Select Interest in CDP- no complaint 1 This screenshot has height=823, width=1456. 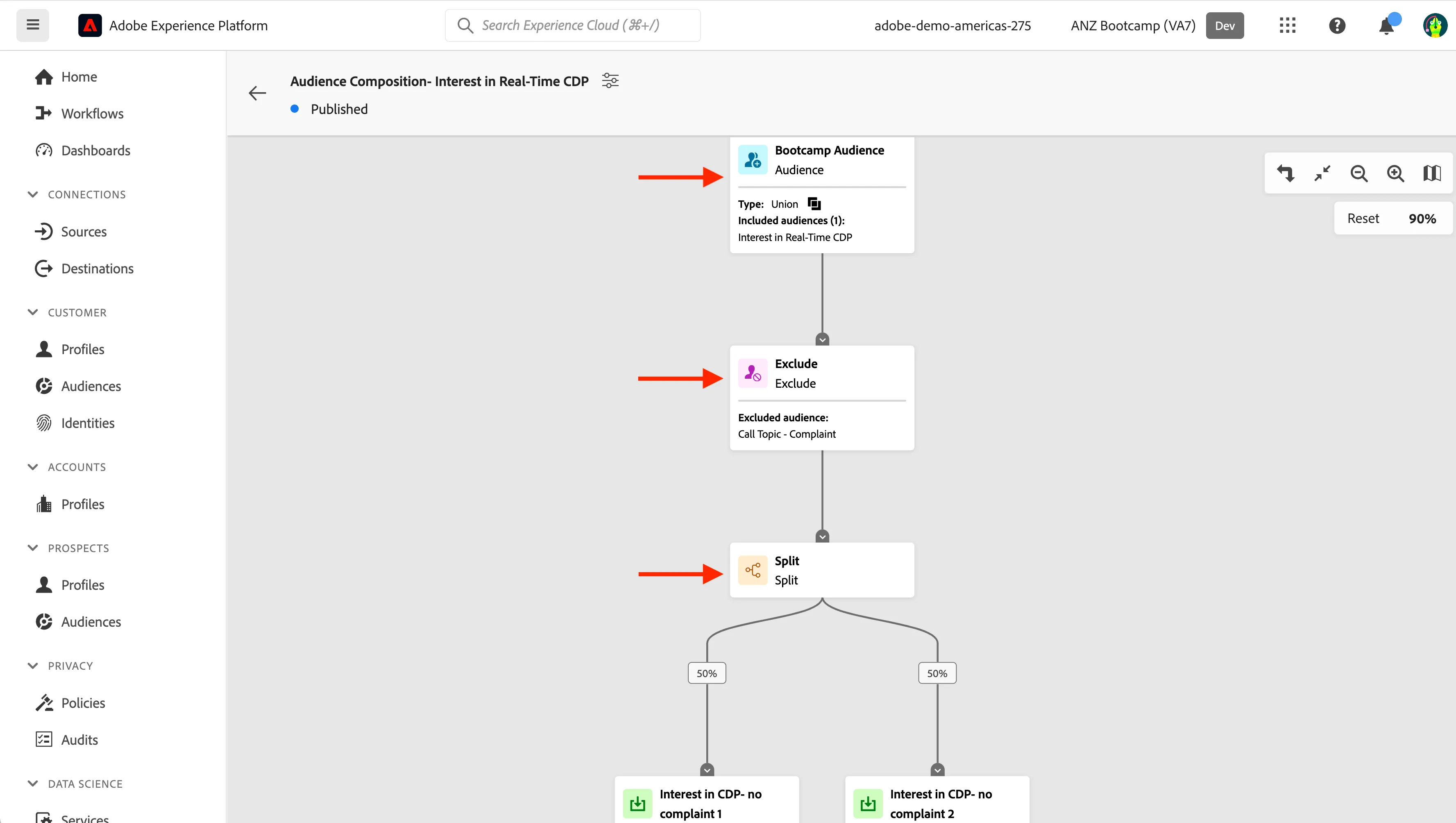coord(707,800)
